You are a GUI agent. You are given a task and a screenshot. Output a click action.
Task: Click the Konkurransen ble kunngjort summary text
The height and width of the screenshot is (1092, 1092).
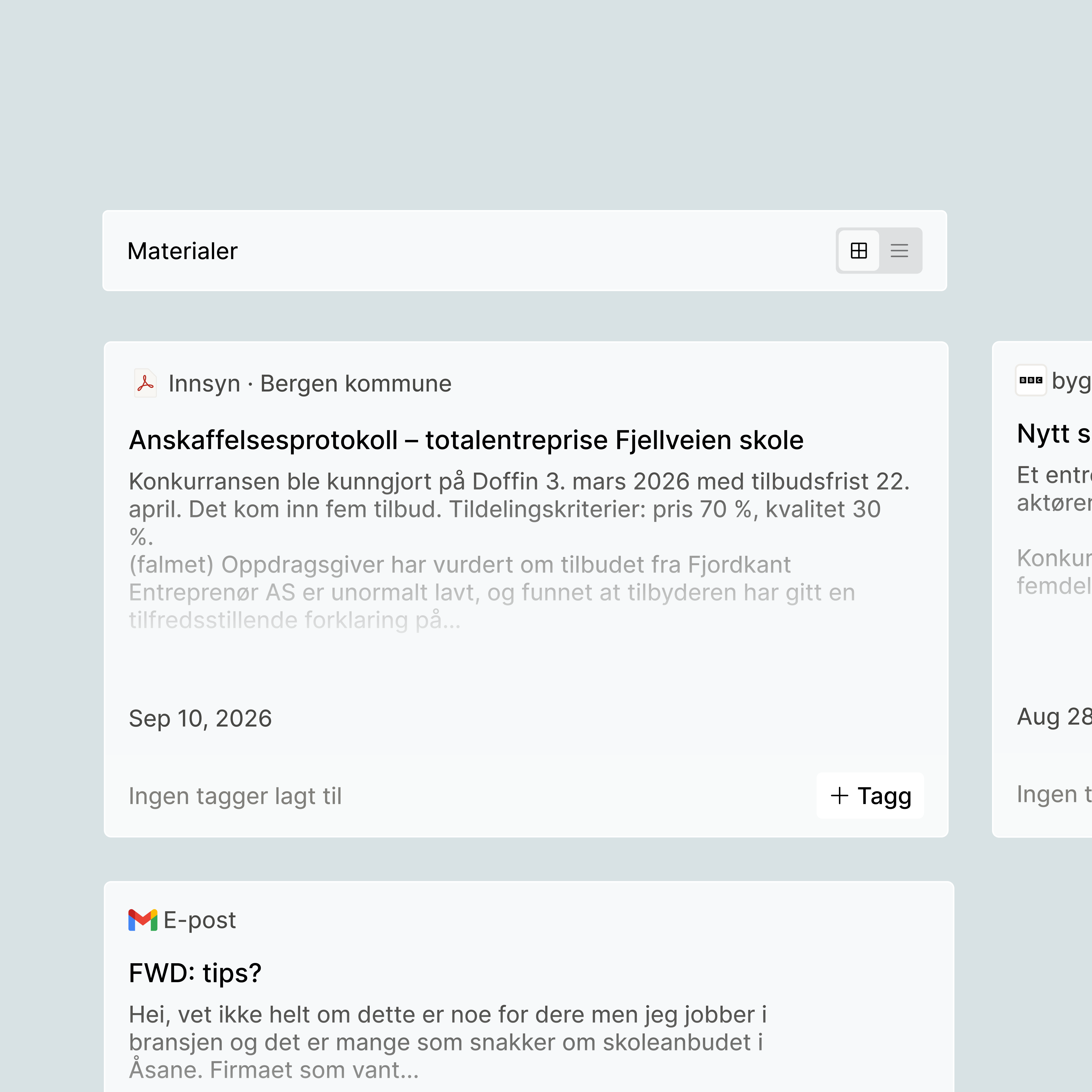click(x=519, y=509)
